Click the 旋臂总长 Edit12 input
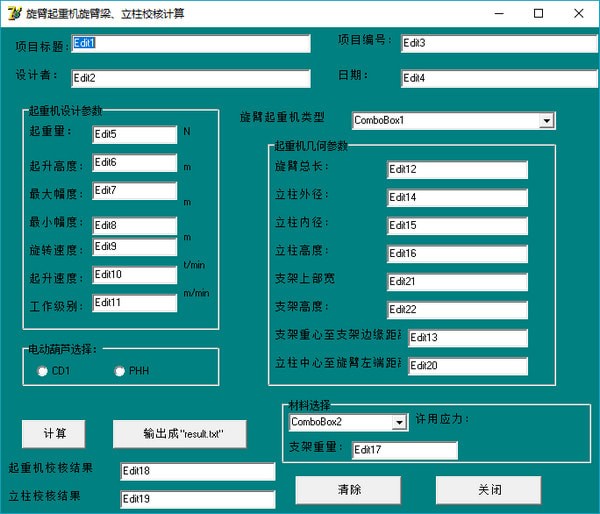 [x=457, y=170]
